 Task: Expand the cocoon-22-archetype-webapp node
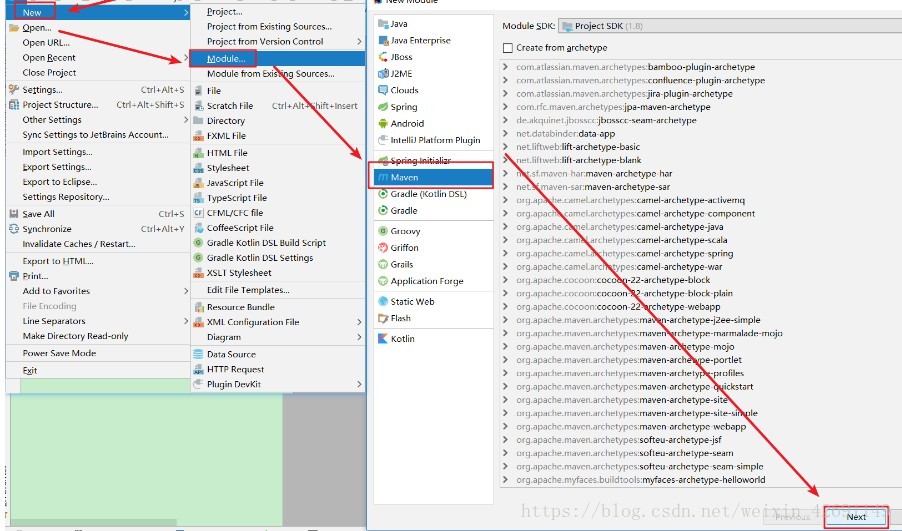coord(505,306)
